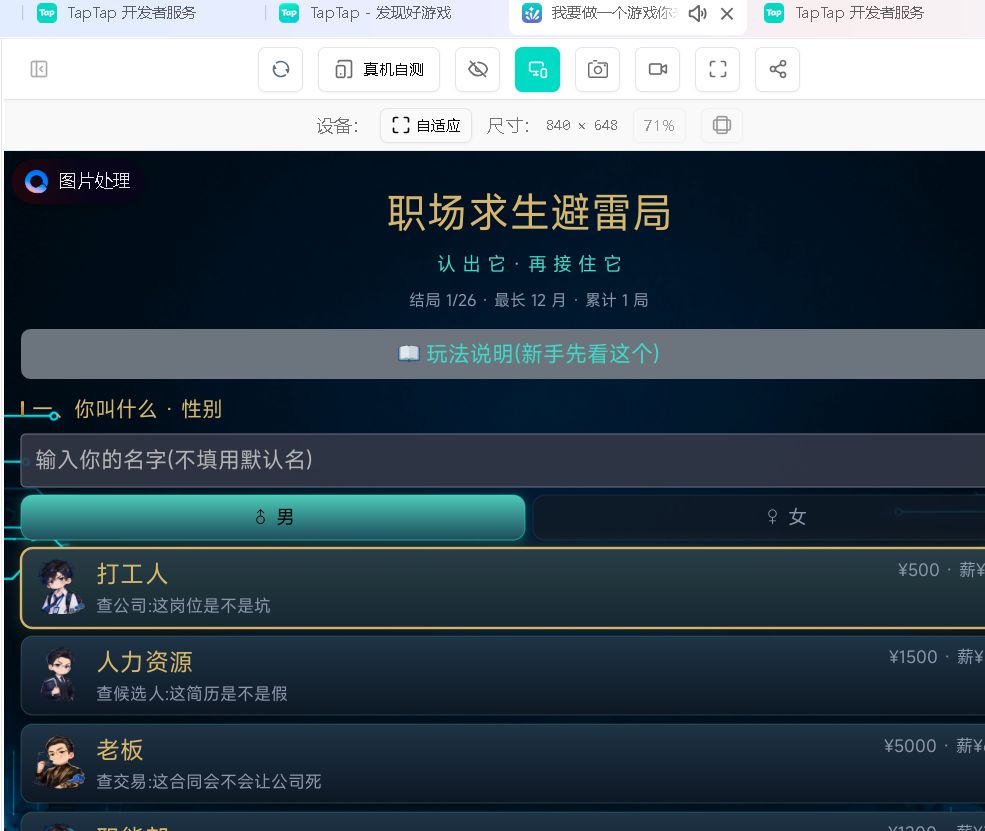
Task: Click the ¥500 price on 打工人
Action: (x=918, y=570)
